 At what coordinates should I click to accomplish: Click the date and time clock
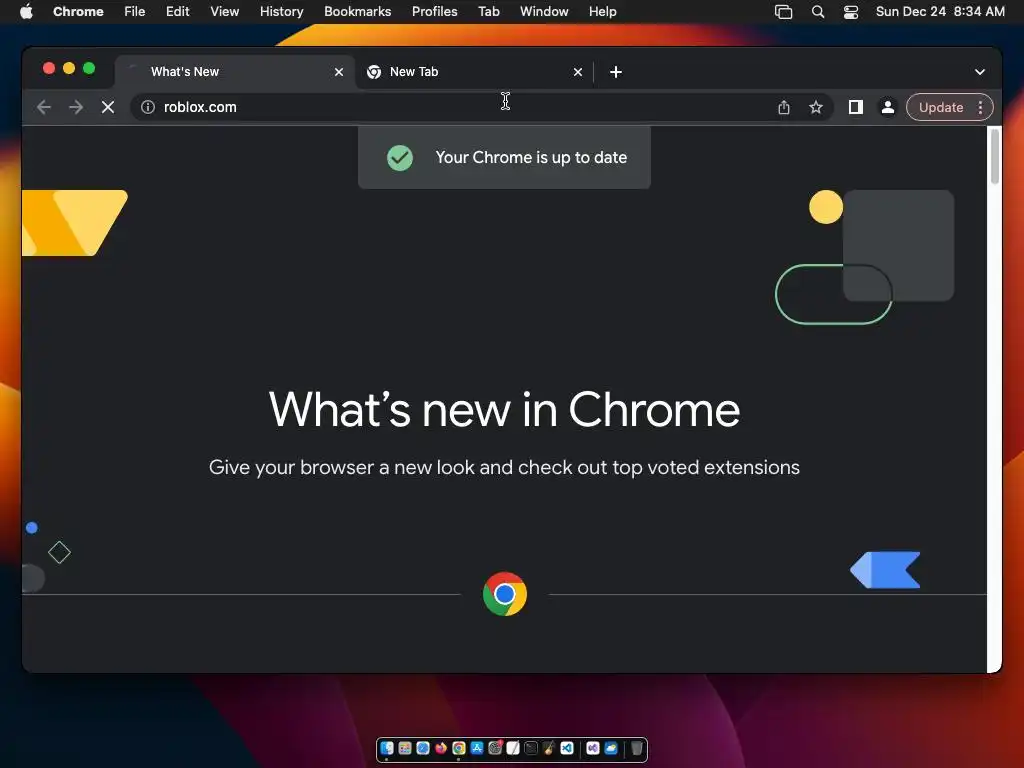click(940, 11)
